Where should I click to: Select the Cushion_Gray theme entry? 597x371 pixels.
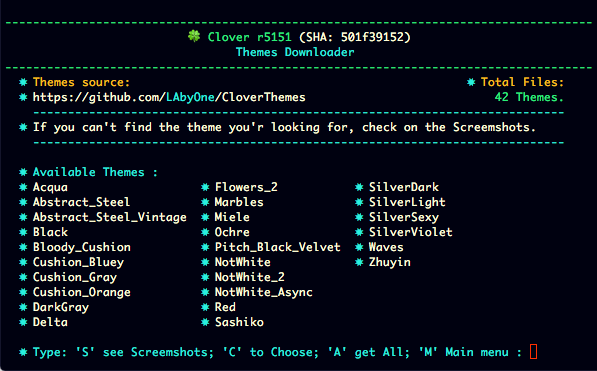tap(75, 277)
